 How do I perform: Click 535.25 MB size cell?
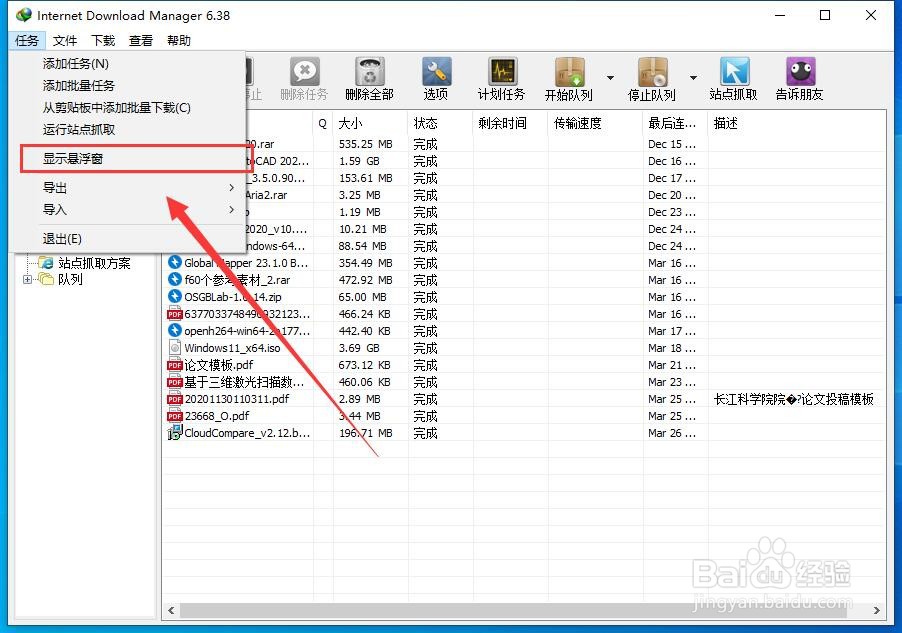[x=366, y=144]
